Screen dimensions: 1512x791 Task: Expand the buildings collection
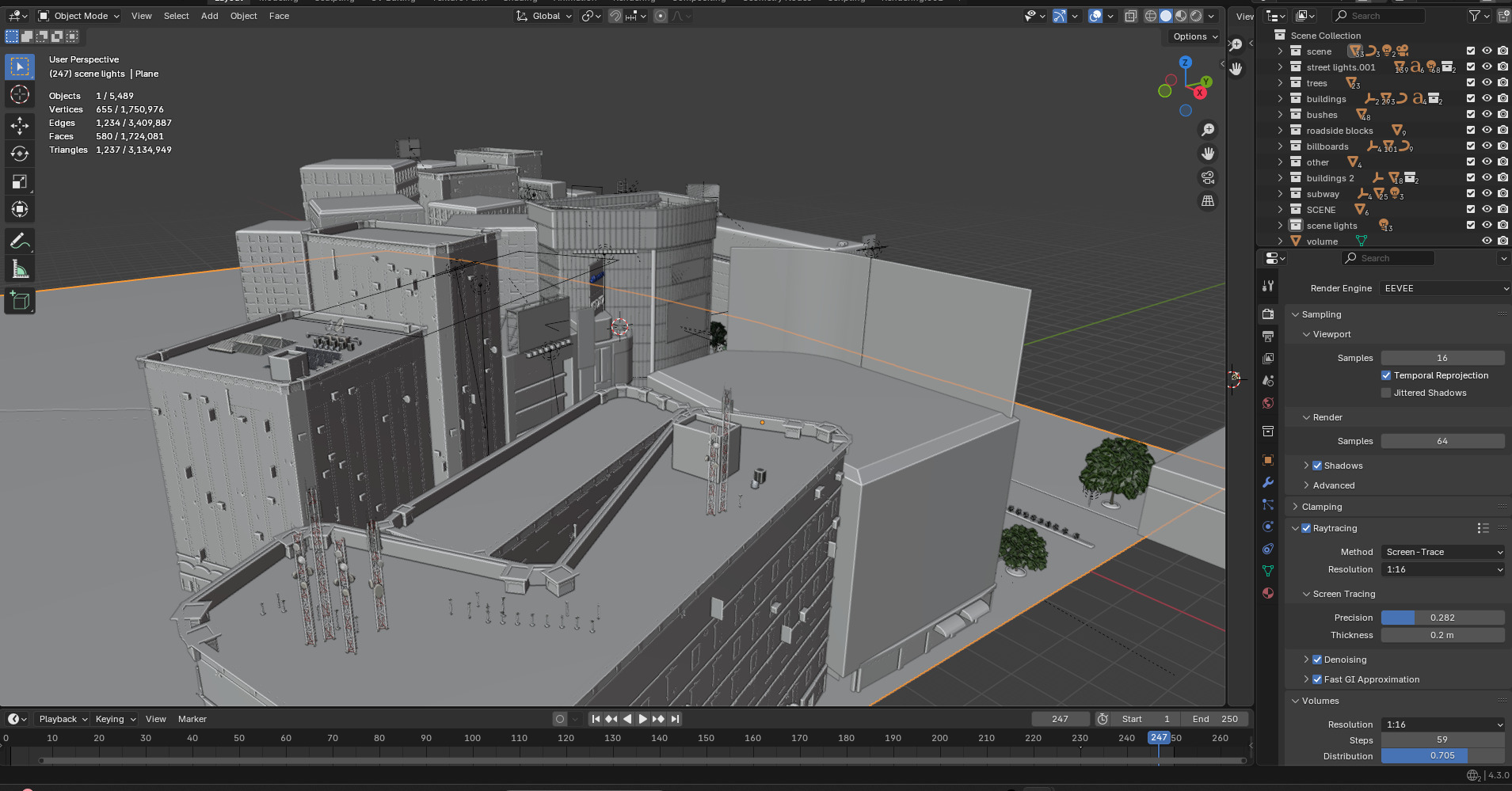(1280, 99)
